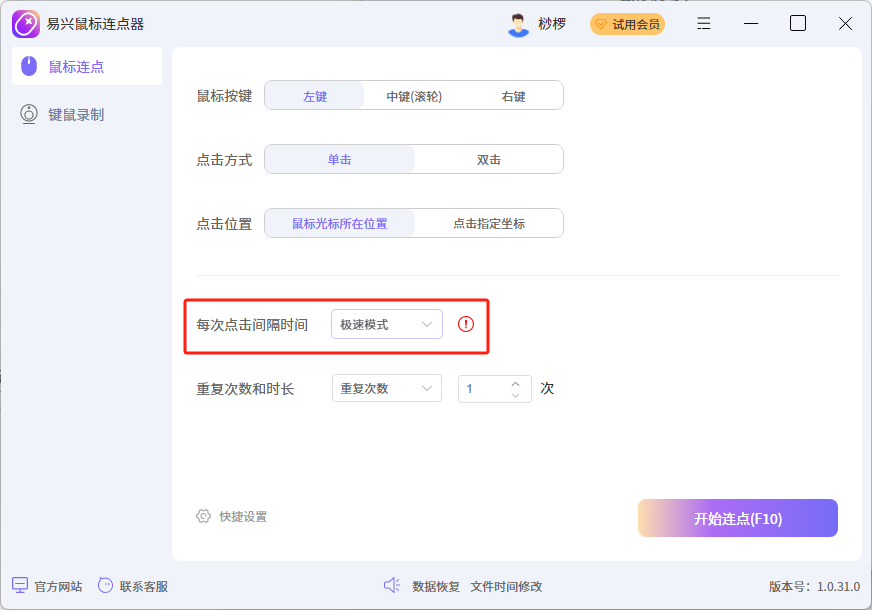Minimize the window
Image resolution: width=872 pixels, height=610 pixels.
[x=751, y=24]
